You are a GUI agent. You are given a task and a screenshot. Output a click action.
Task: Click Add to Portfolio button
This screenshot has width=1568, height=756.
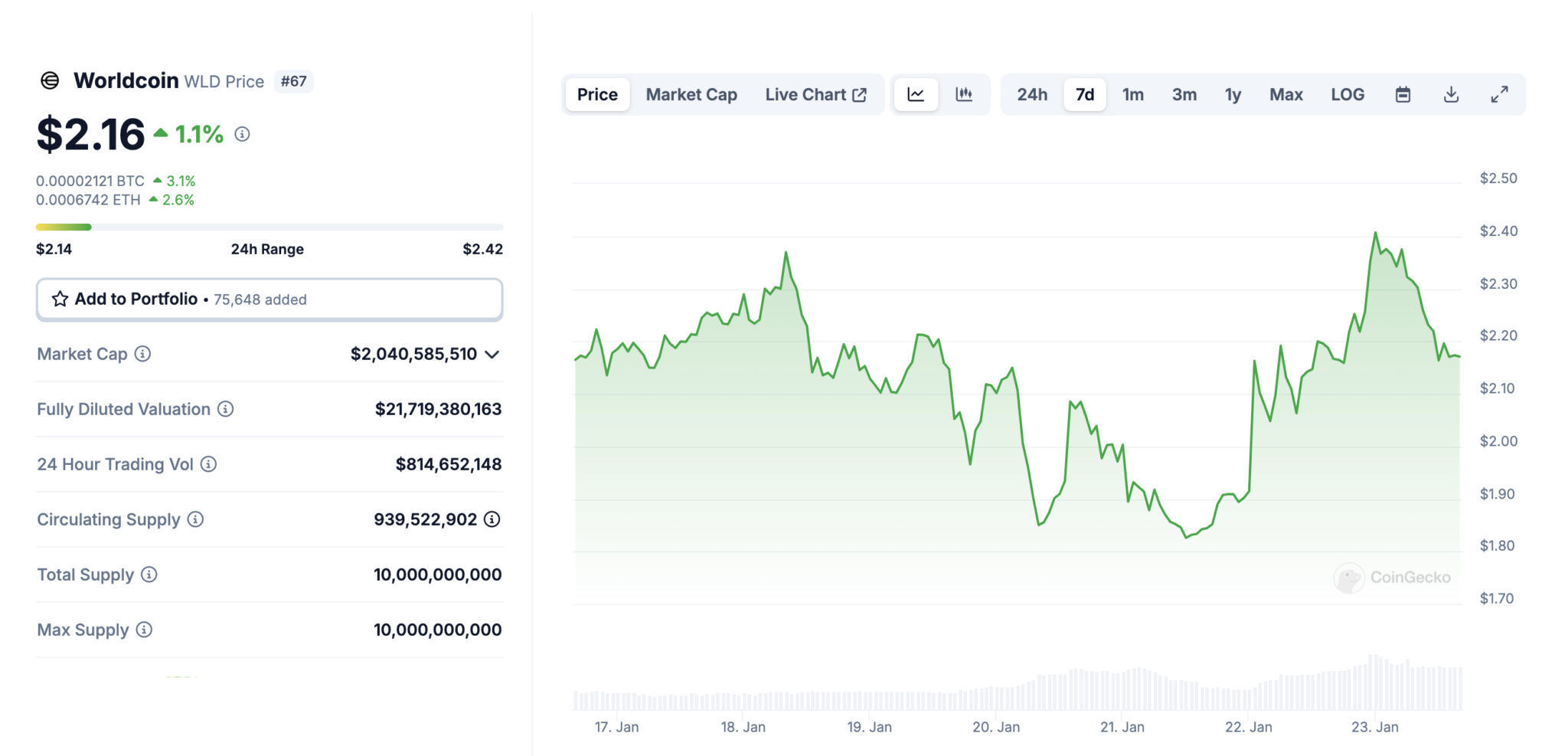pyautogui.click(x=269, y=299)
